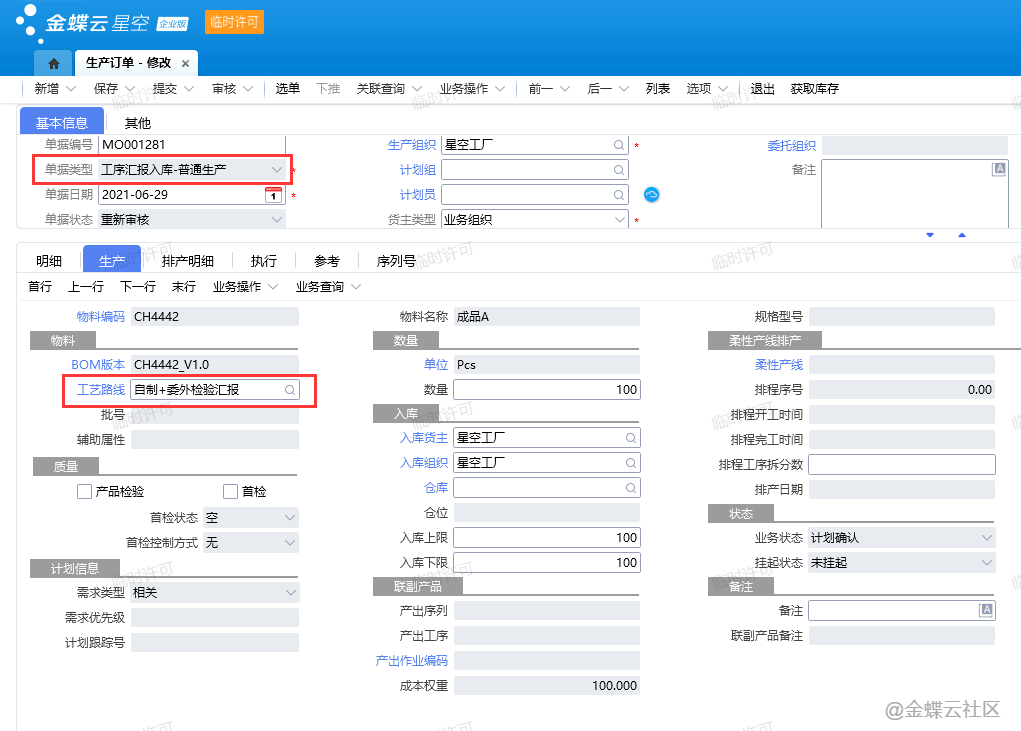Viewport: 1021px width, 731px height.
Task: Open calendar picker for 单据日期
Action: click(x=273, y=195)
